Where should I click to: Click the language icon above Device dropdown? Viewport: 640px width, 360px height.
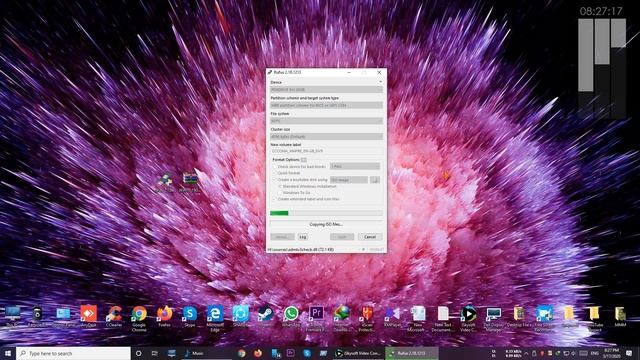(380, 82)
